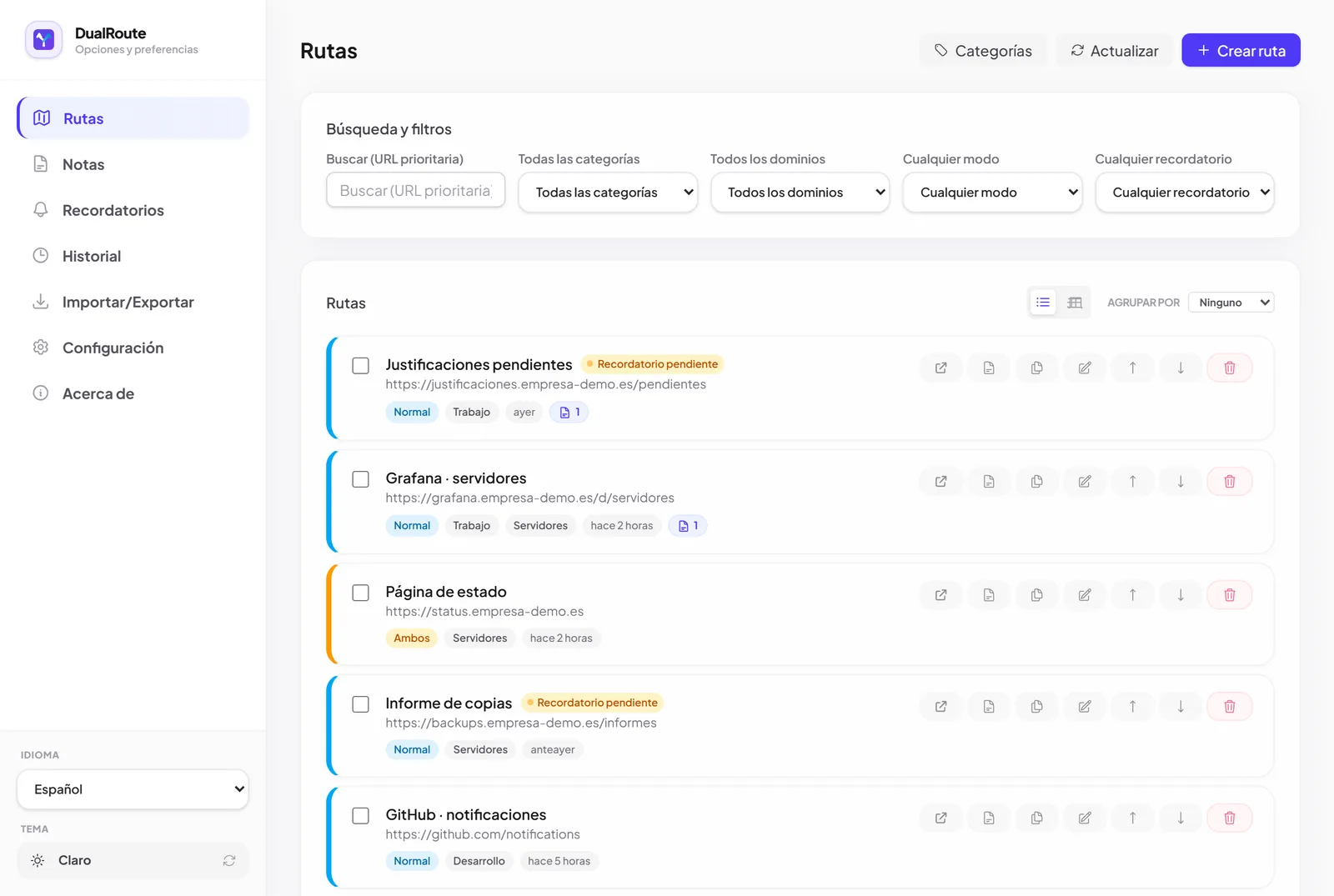Copy the Grafana servidores route

[1036, 481]
